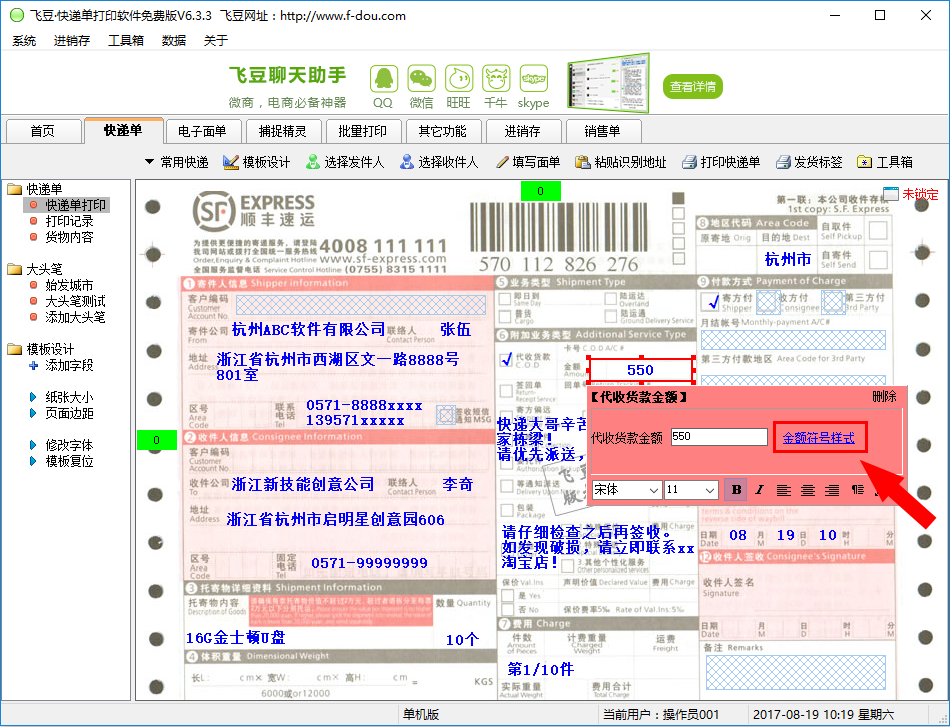Click the 微信 WeChat icon

click(x=421, y=79)
